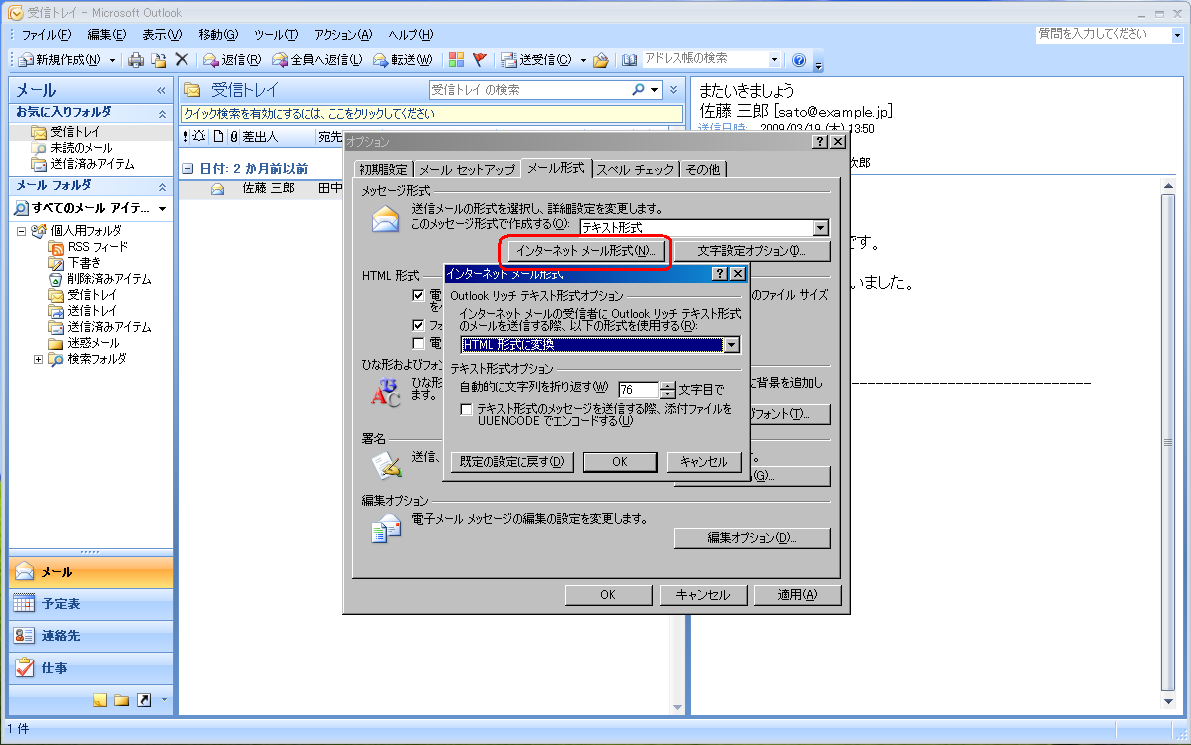Viewport: 1191px width, 745px height.
Task: Minimize the メール navigation pane with the « chevron
Action: click(161, 90)
